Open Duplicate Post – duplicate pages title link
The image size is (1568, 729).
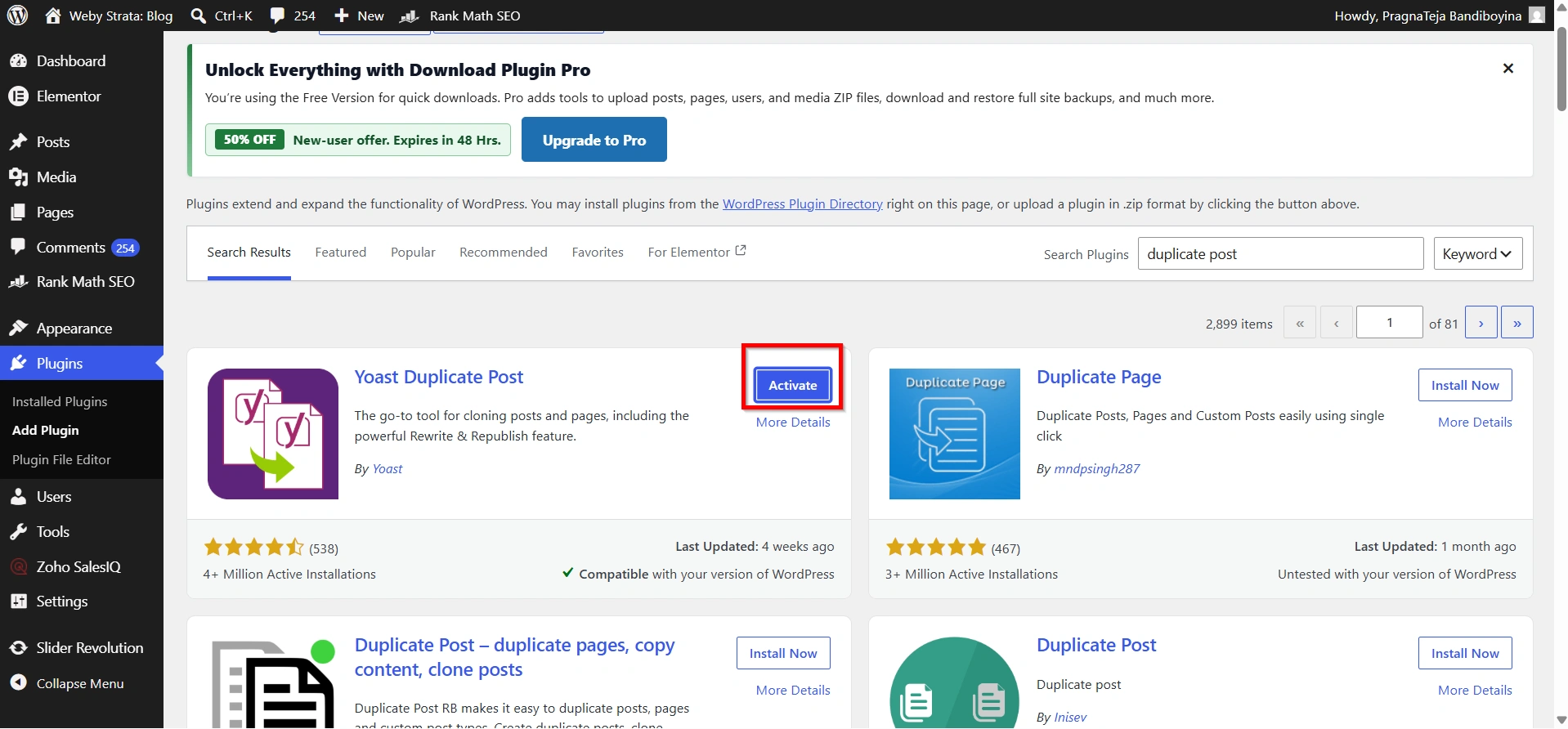pos(515,658)
